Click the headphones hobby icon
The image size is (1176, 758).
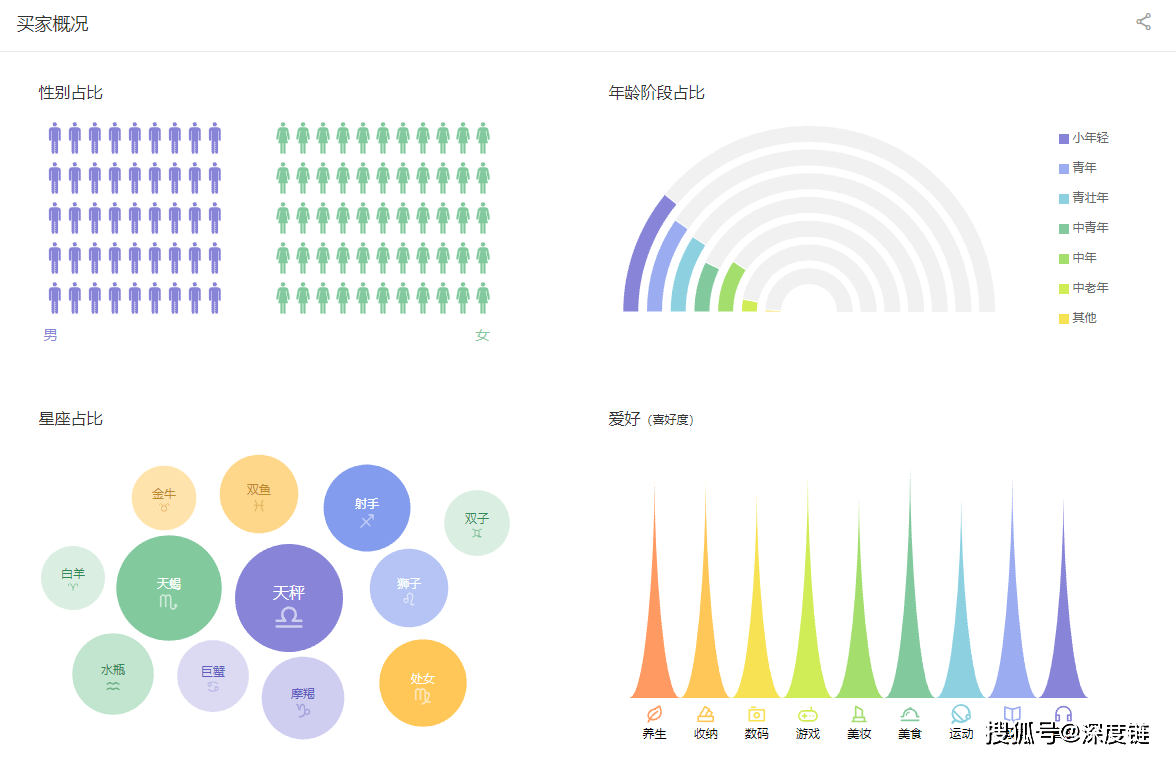coord(1063,714)
